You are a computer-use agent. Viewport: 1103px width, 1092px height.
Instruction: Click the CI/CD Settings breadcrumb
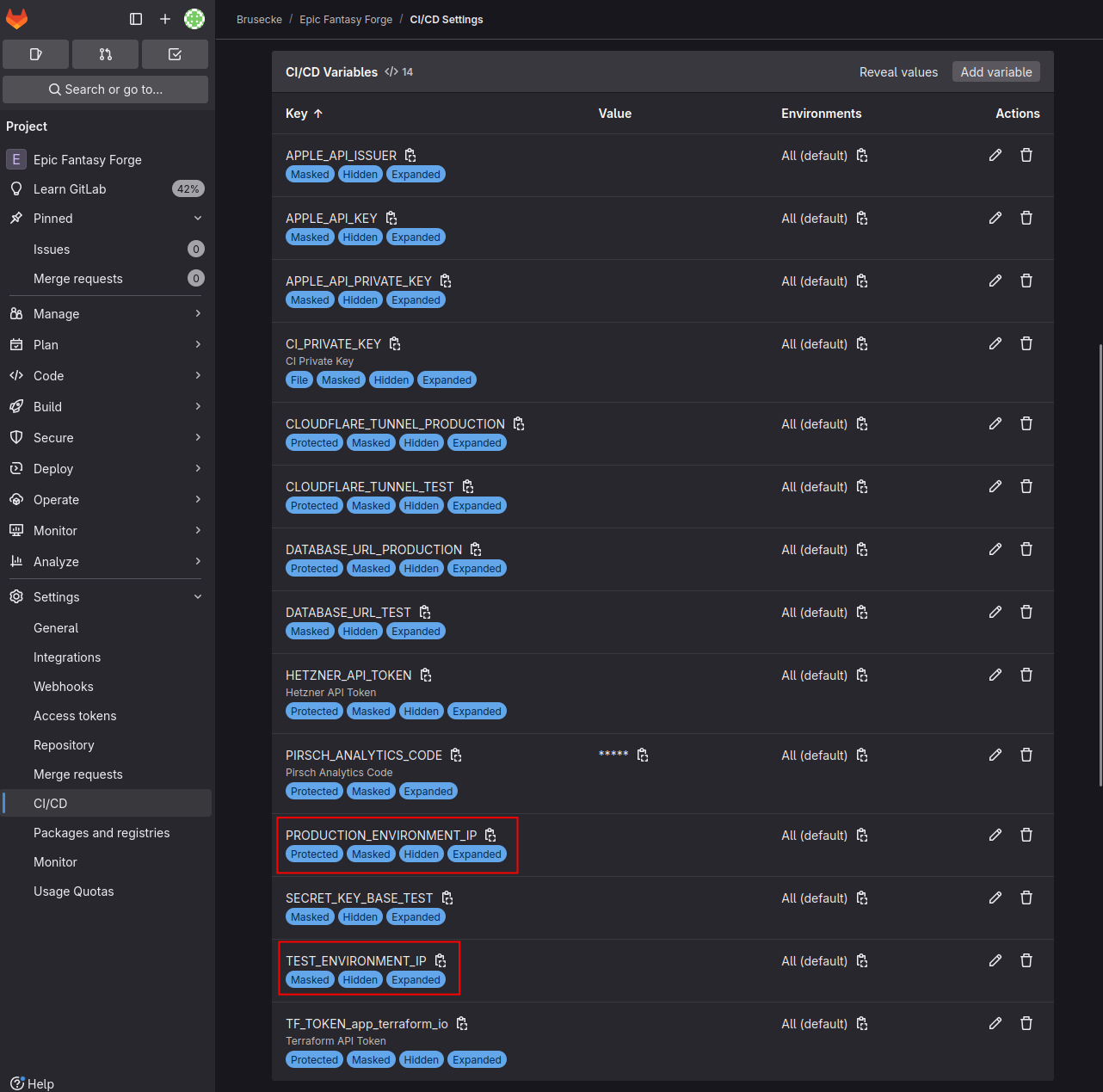pos(447,20)
